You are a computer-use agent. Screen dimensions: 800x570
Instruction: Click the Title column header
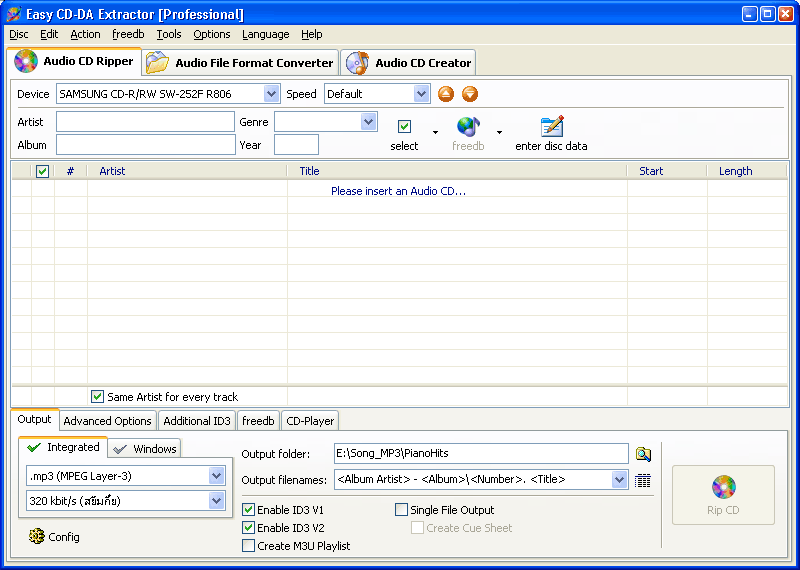coord(457,171)
